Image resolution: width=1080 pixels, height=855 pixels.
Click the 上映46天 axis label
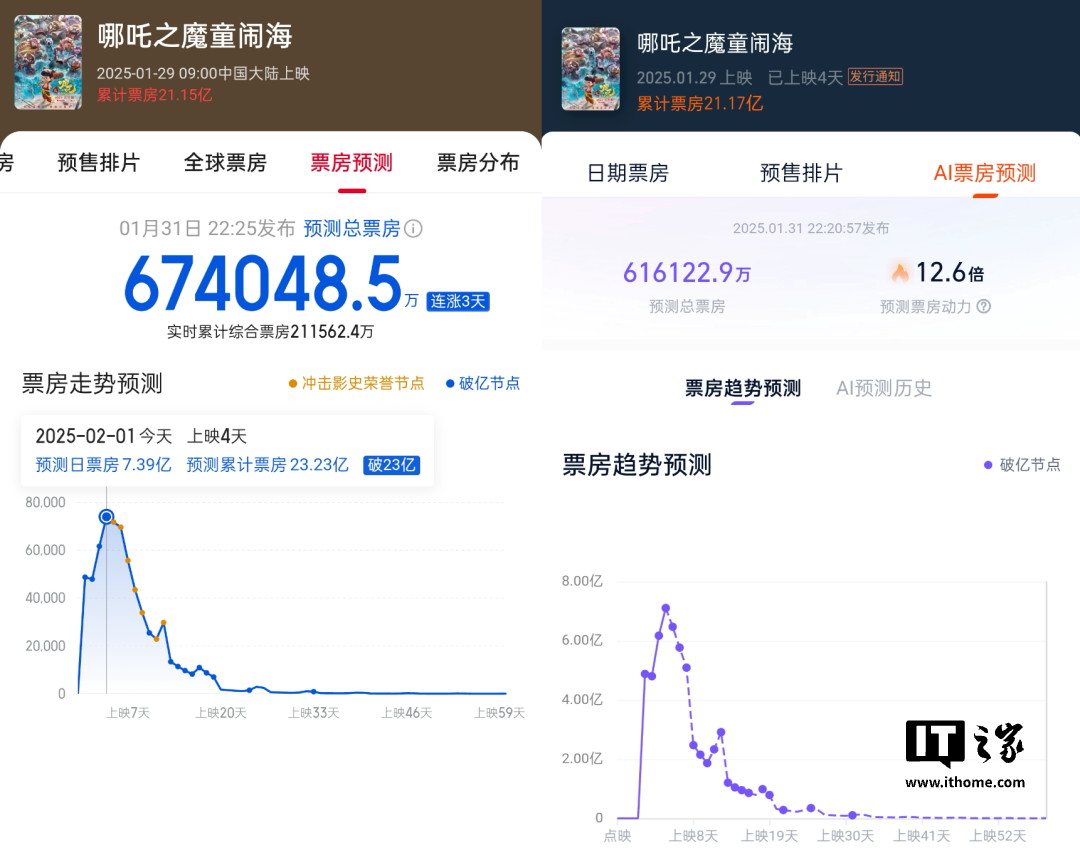[x=406, y=713]
